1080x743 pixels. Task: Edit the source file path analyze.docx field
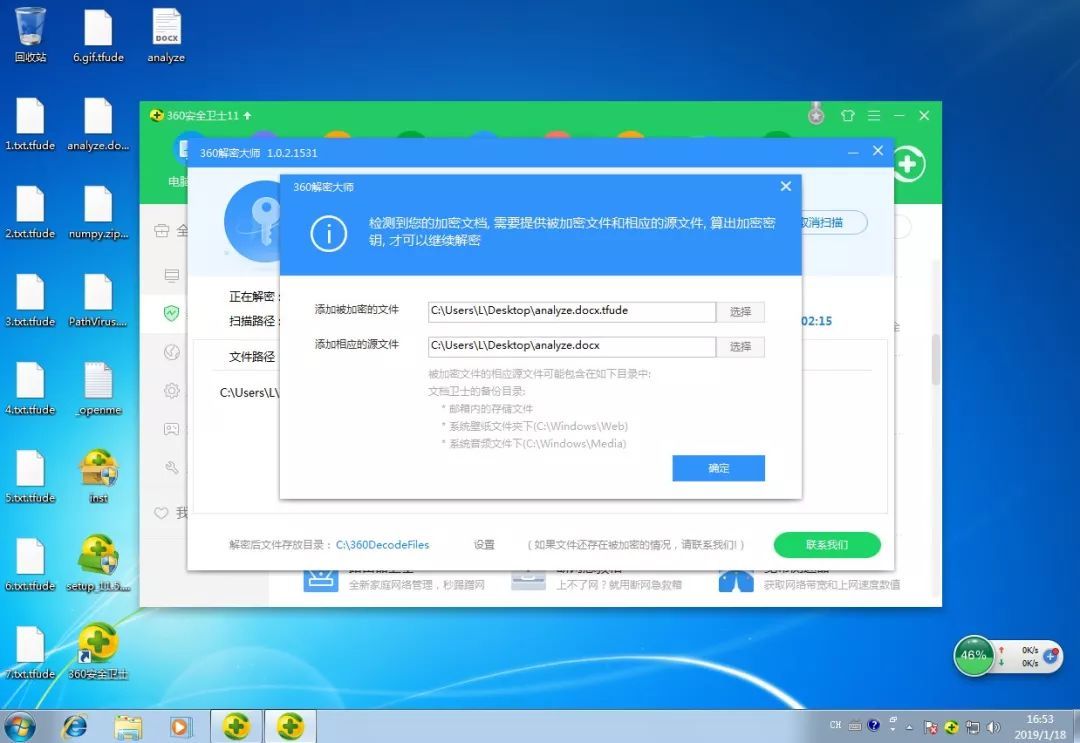572,346
